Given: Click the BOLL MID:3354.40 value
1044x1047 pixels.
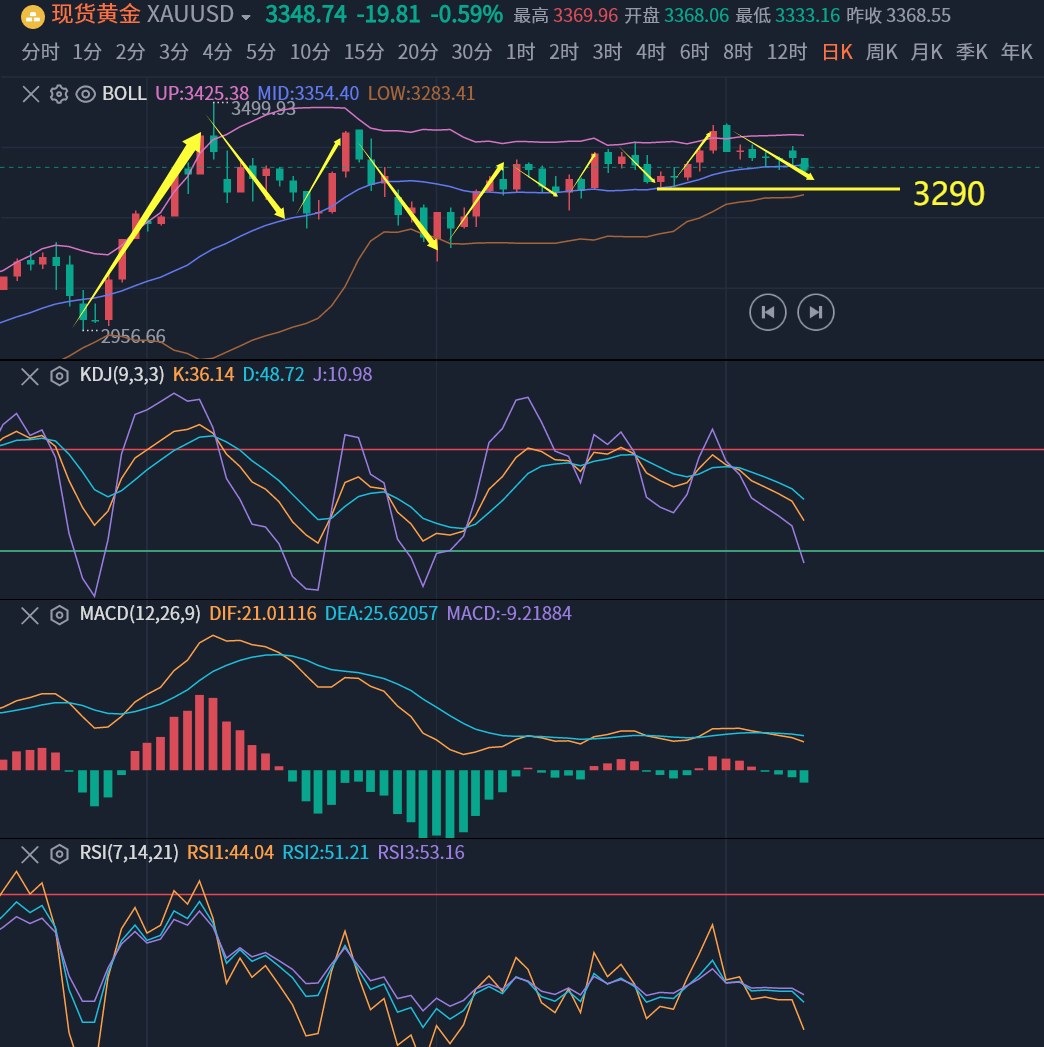Looking at the screenshot, I should pyautogui.click(x=308, y=93).
